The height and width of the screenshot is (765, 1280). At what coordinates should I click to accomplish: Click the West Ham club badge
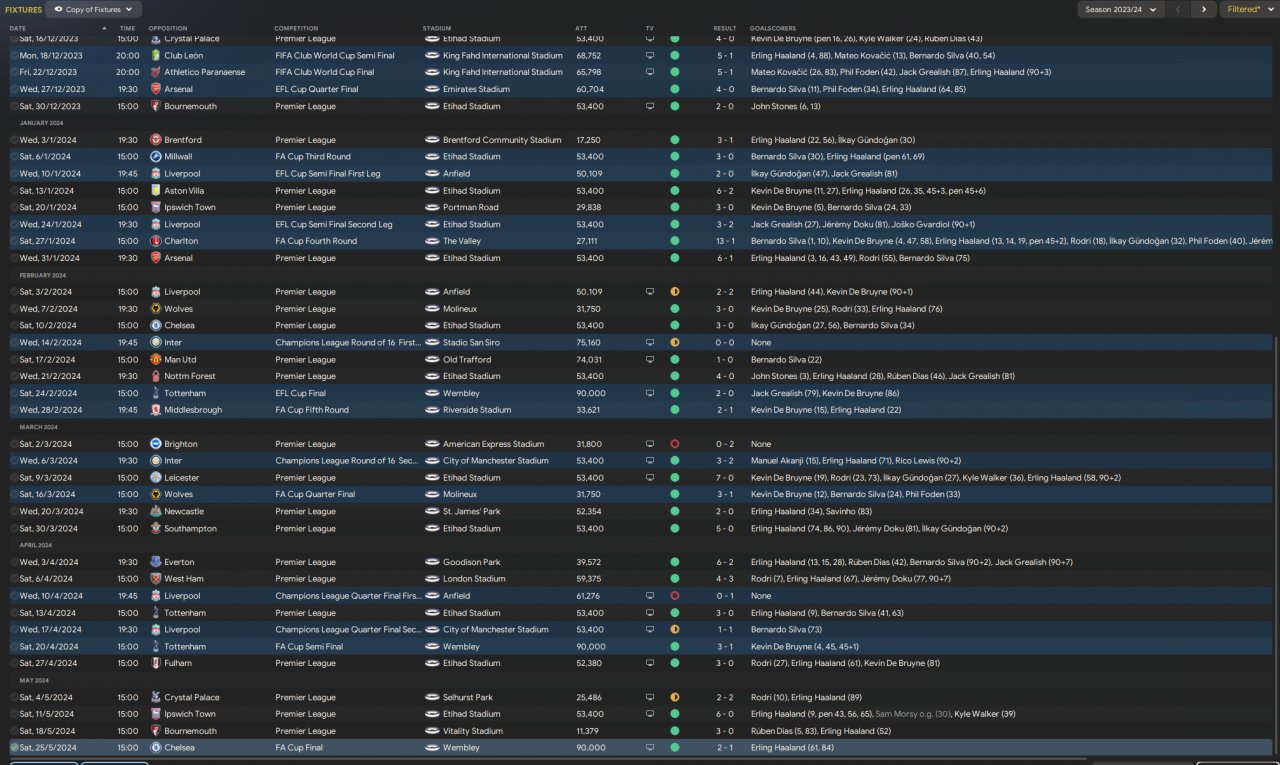point(155,579)
